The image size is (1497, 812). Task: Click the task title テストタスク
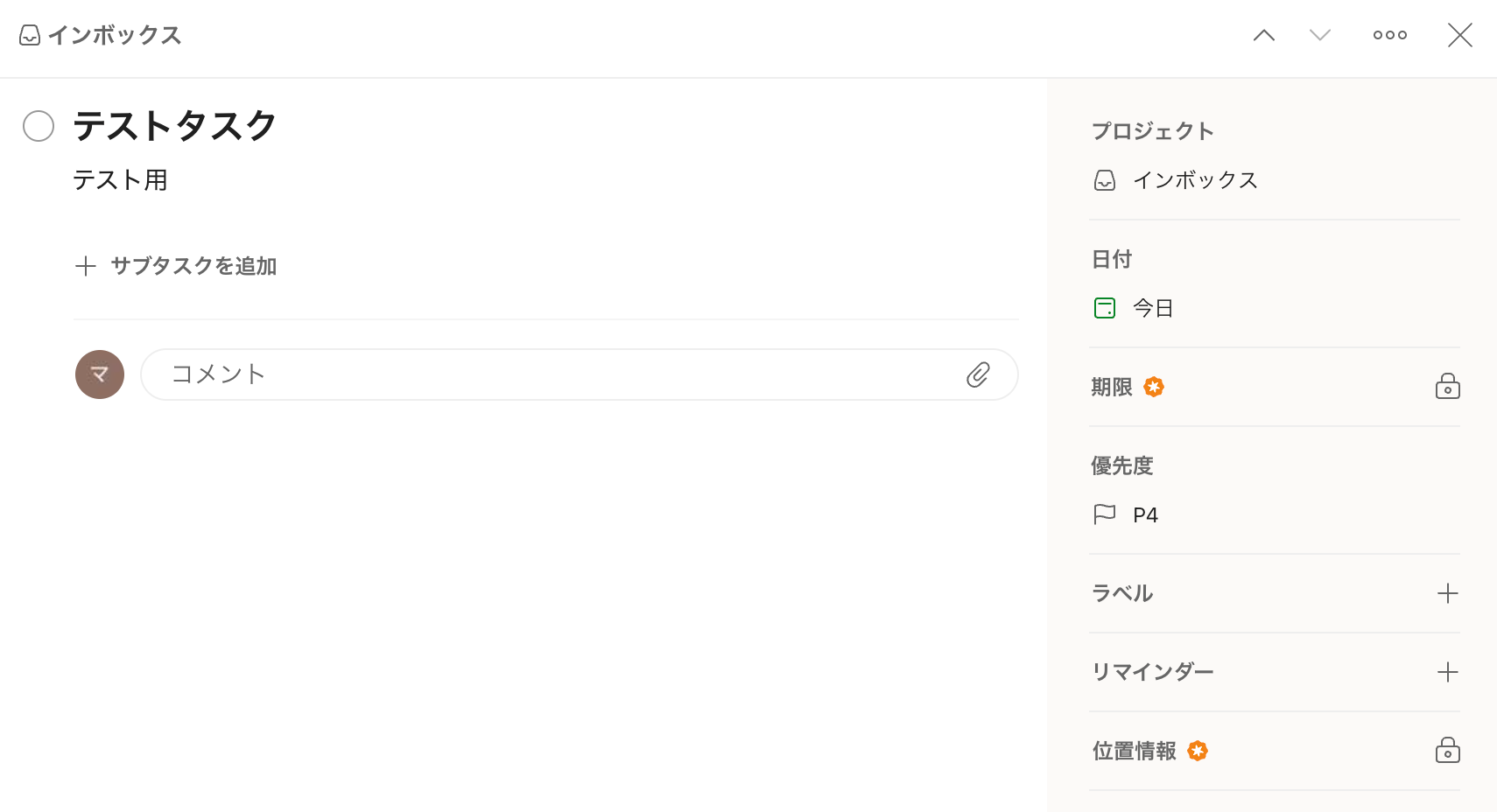[x=175, y=126]
